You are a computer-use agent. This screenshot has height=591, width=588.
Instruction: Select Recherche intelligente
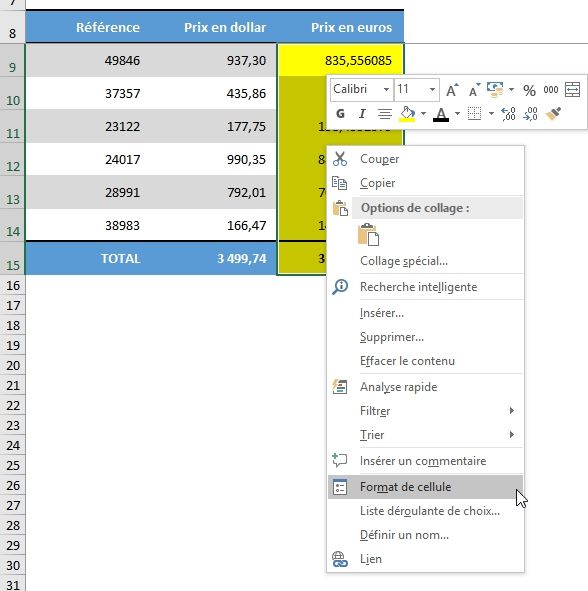(426, 287)
